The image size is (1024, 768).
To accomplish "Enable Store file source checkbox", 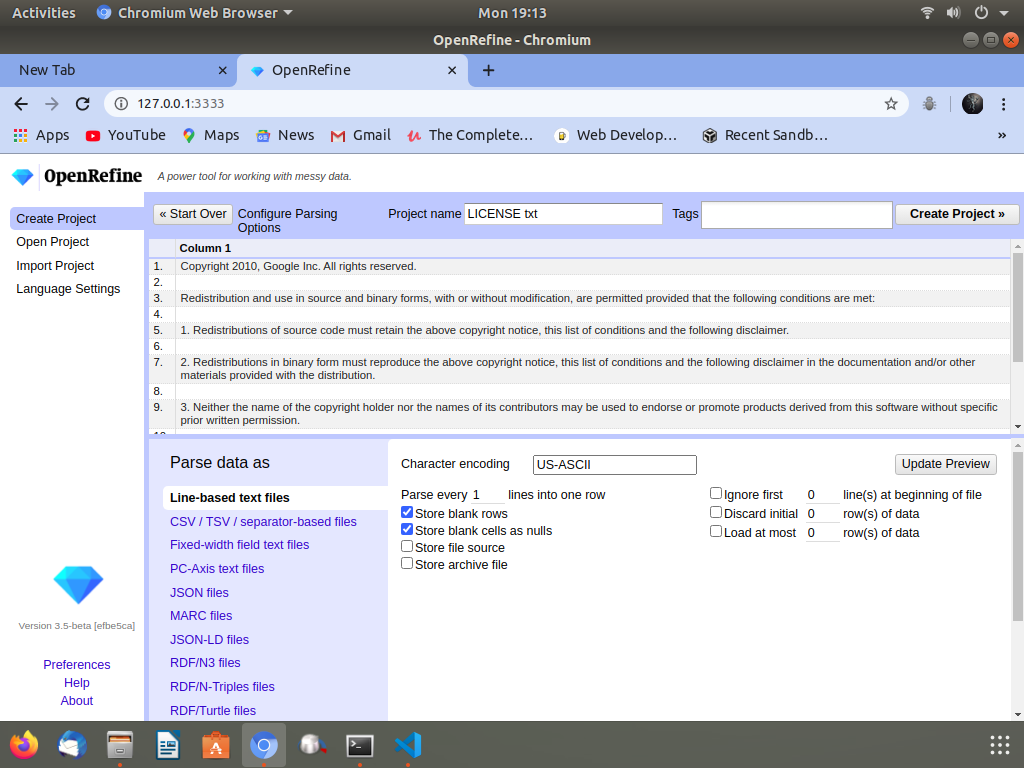I will [407, 546].
